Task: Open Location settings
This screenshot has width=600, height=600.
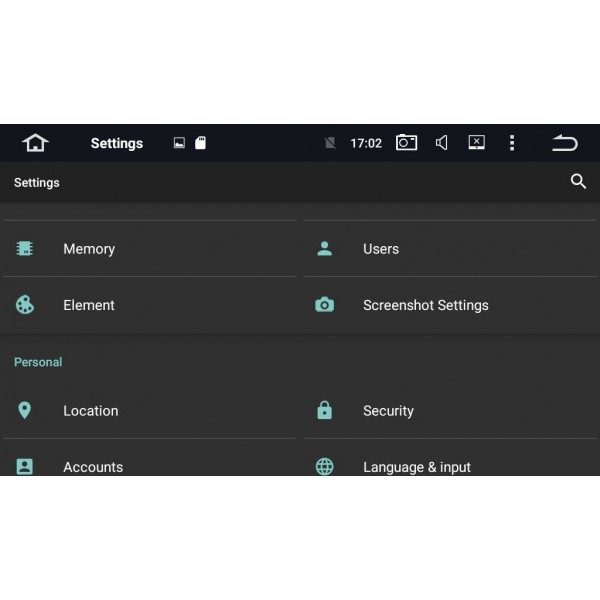Action: [x=90, y=411]
